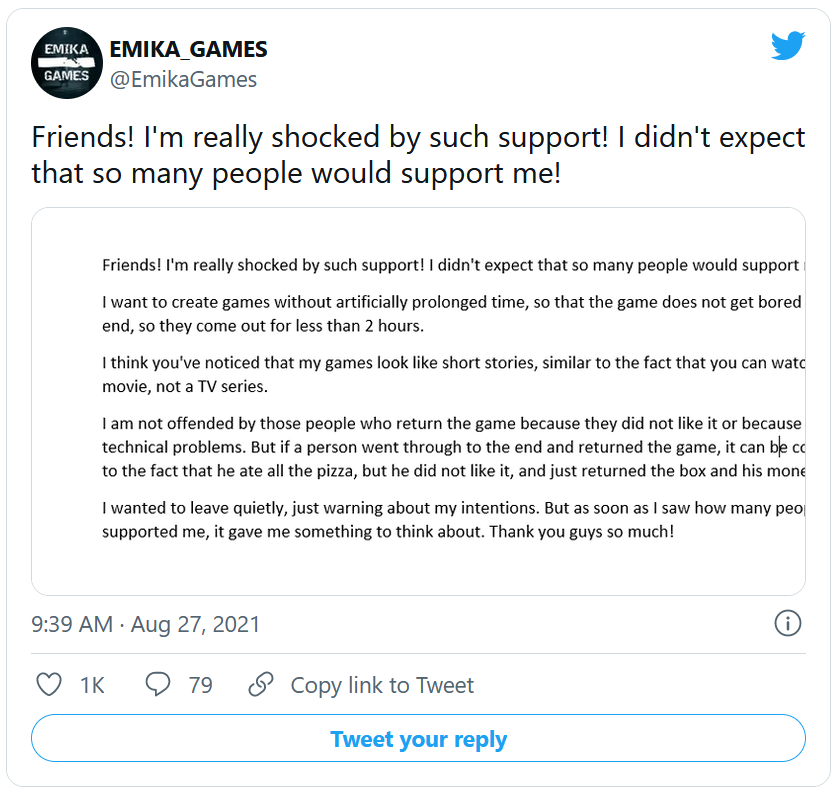This screenshot has height=794, width=839.
Task: Click the chain link icon
Action: pos(261,684)
